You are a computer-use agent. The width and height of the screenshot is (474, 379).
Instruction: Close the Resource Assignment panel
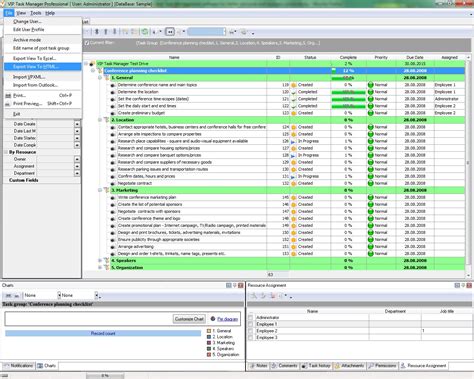469,285
